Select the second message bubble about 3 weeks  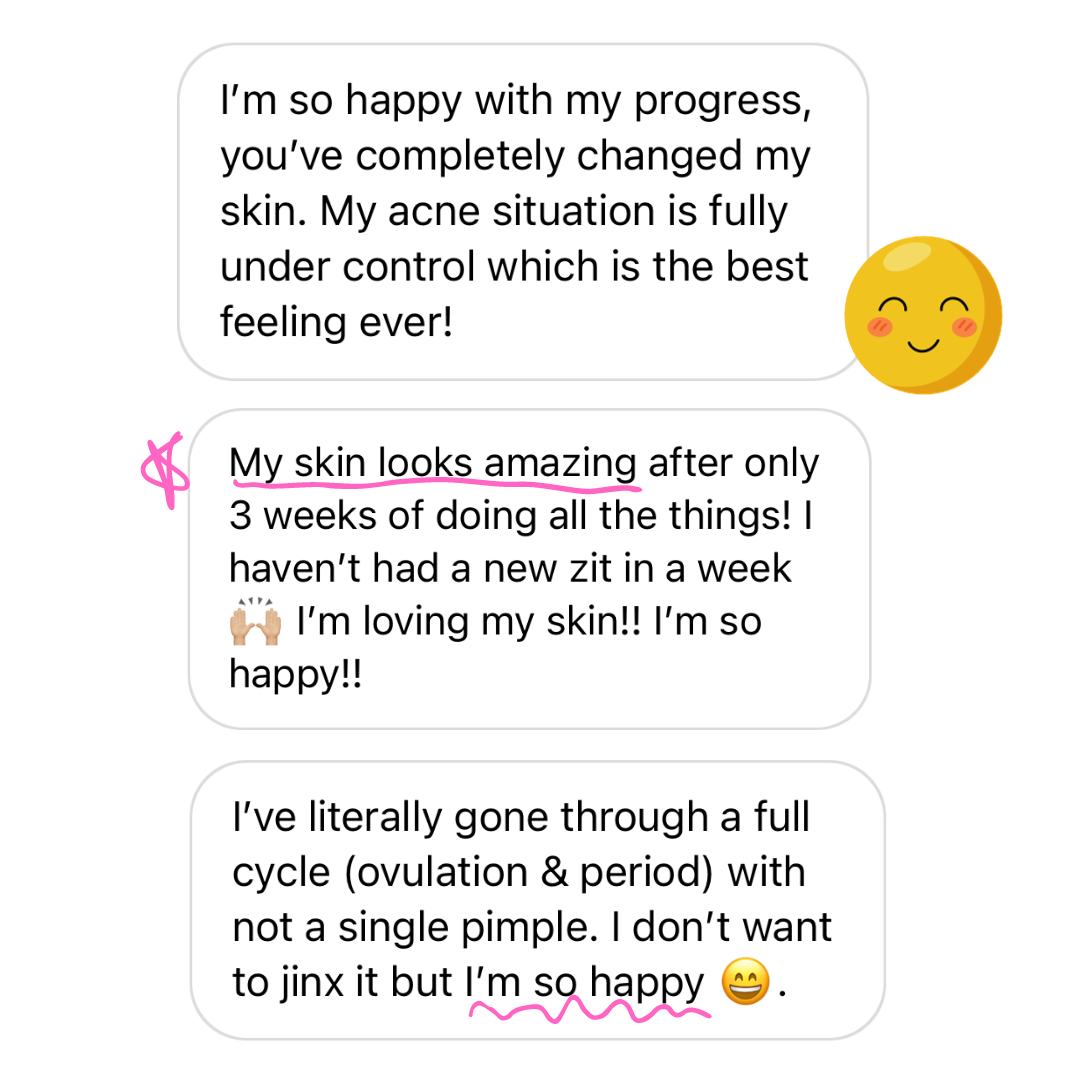point(530,569)
